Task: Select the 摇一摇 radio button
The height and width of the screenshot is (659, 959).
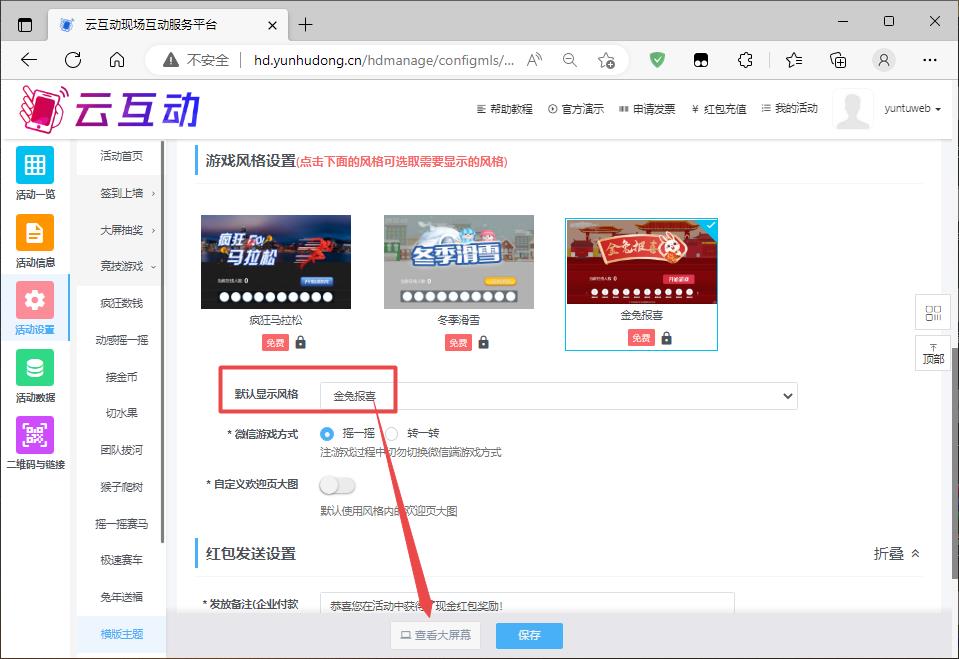Action: [327, 434]
